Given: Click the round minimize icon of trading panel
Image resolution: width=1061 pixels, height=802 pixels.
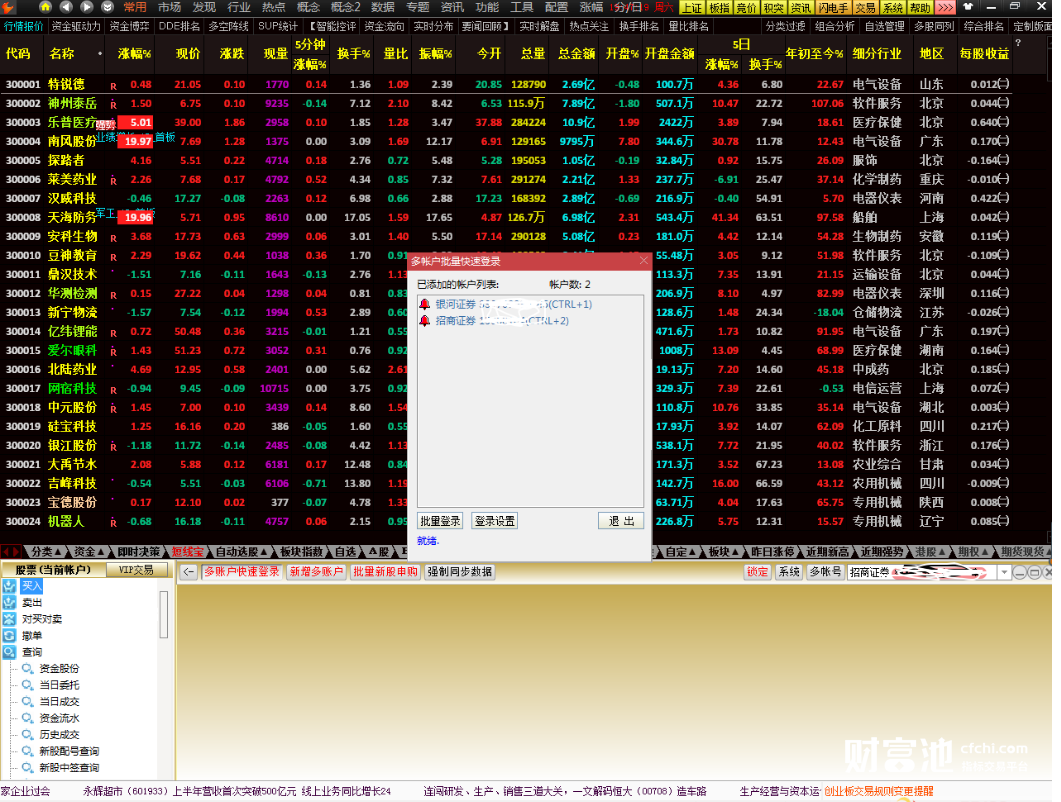Looking at the screenshot, I should point(1020,573).
